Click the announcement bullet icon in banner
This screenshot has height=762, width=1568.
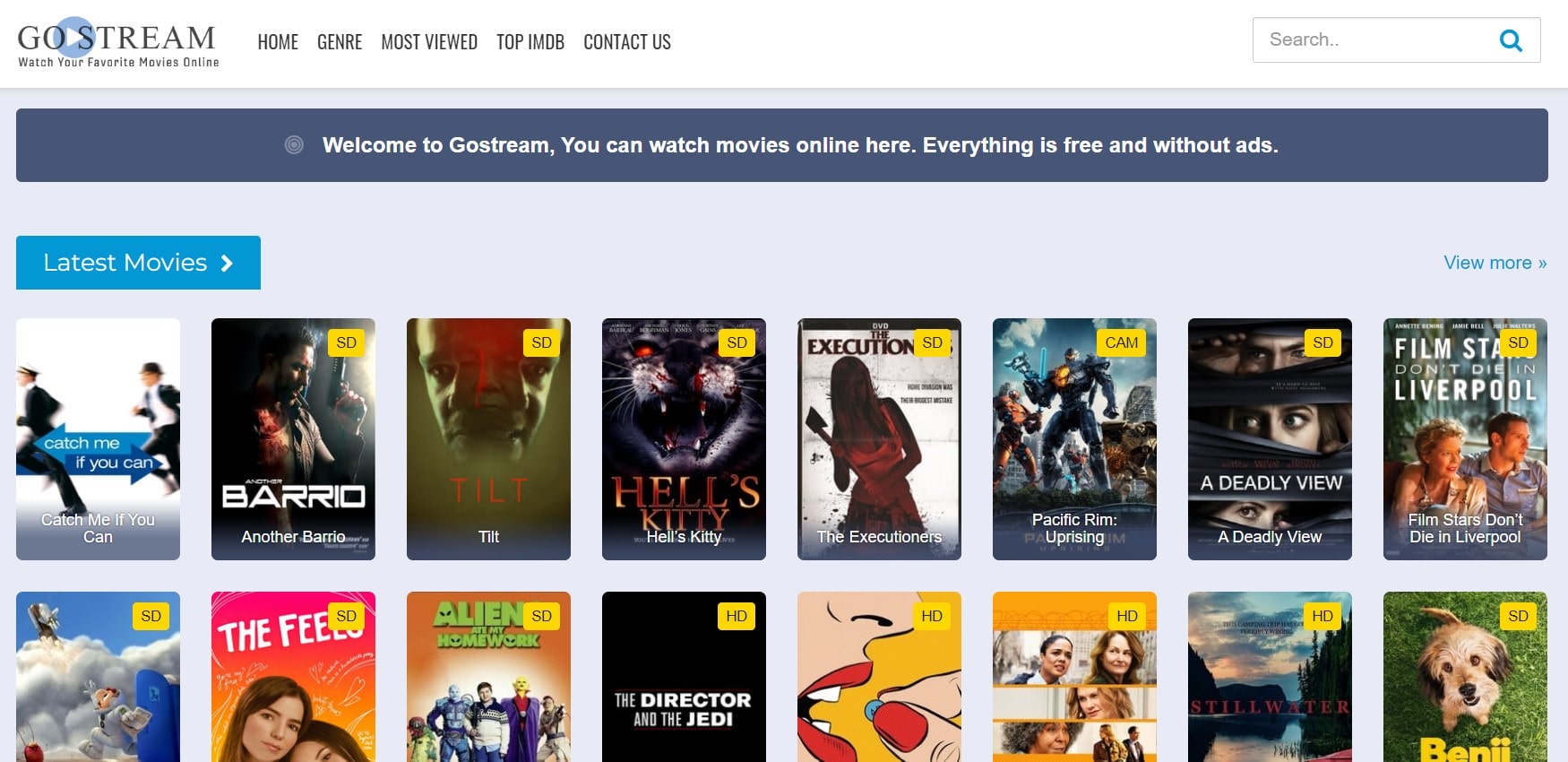(294, 145)
